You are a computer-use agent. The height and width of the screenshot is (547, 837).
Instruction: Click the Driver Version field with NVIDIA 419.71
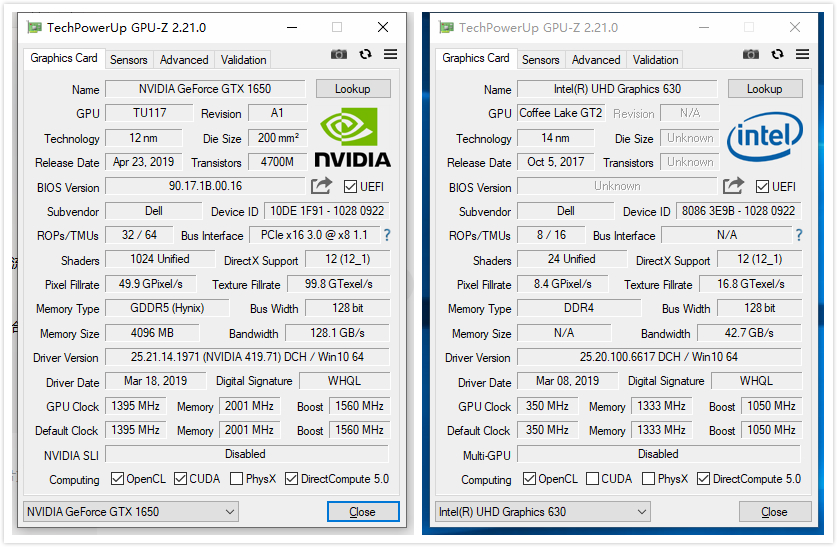(247, 356)
